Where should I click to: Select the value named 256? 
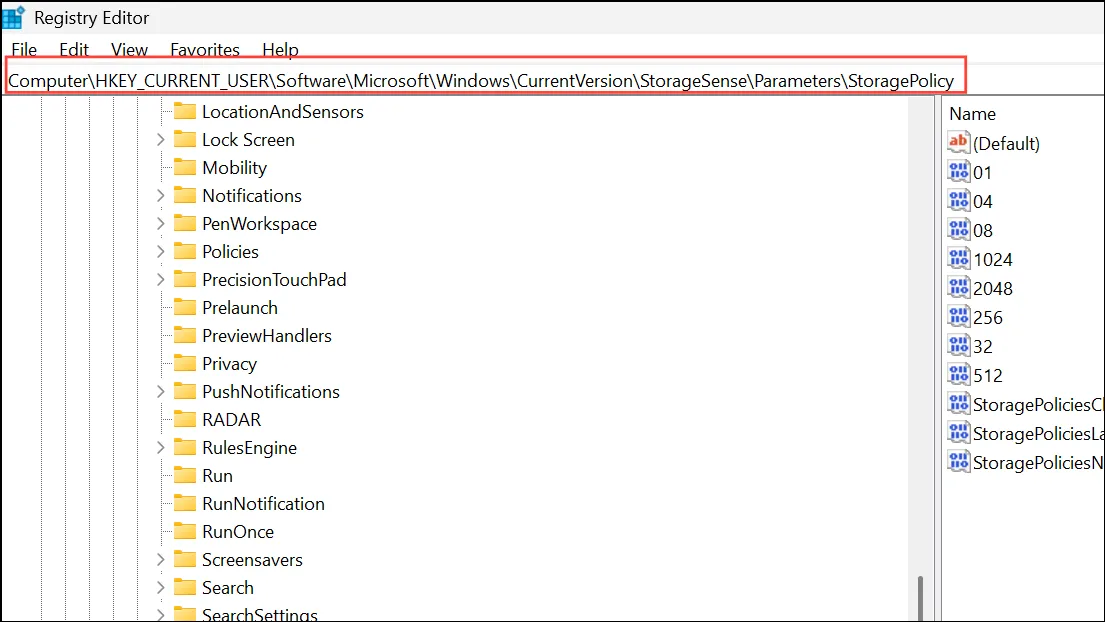point(987,318)
